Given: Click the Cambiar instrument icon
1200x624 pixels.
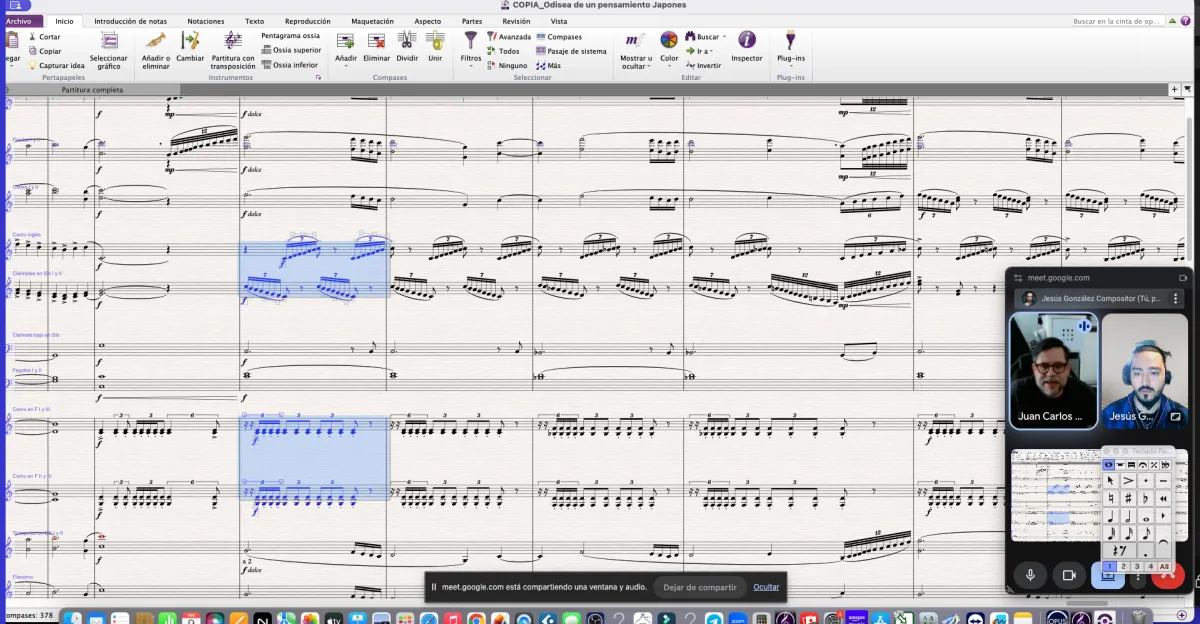Looking at the screenshot, I should tap(190, 41).
